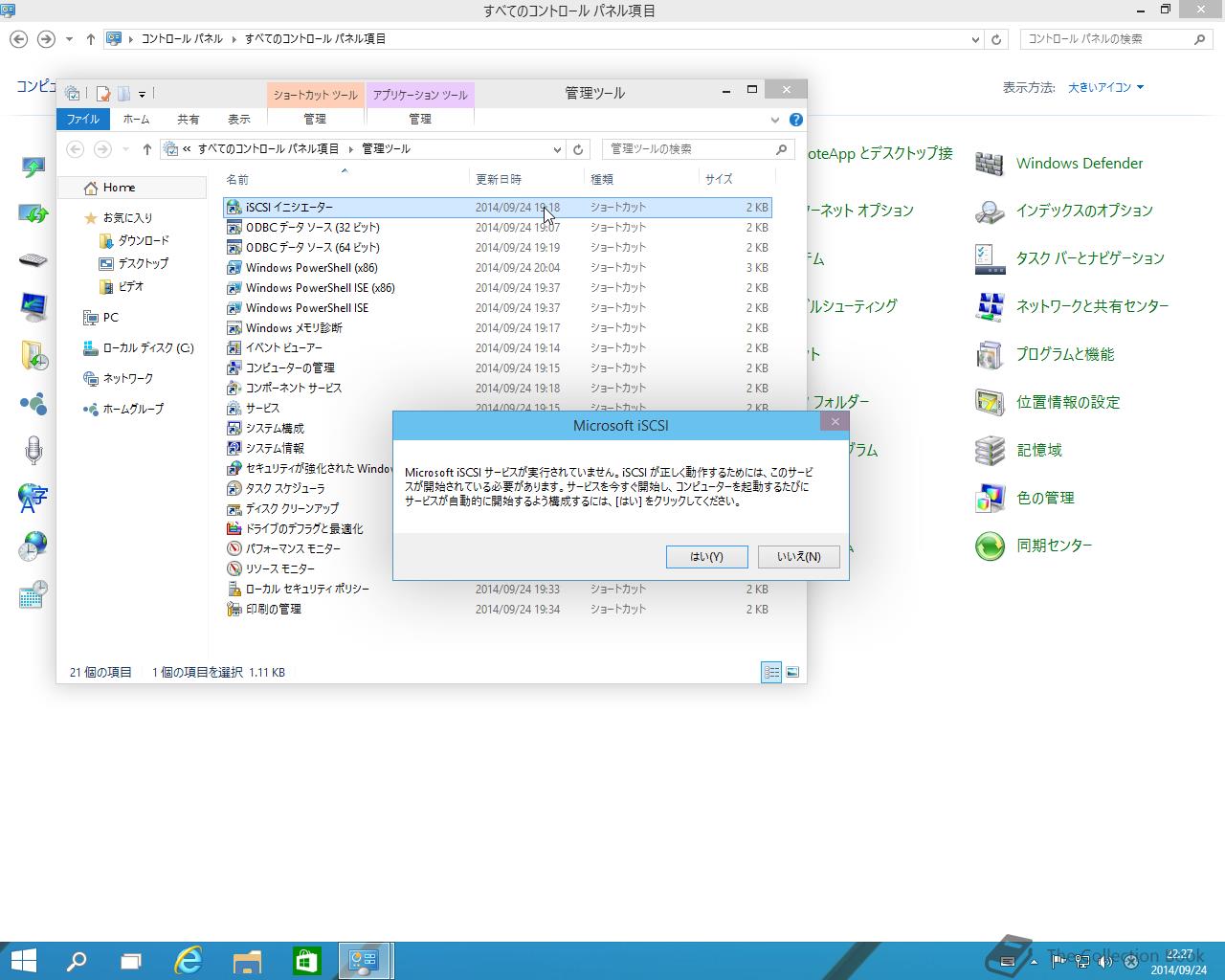The width and height of the screenshot is (1225, 980).
Task: Select 印刷の管理 icon
Action: (234, 609)
